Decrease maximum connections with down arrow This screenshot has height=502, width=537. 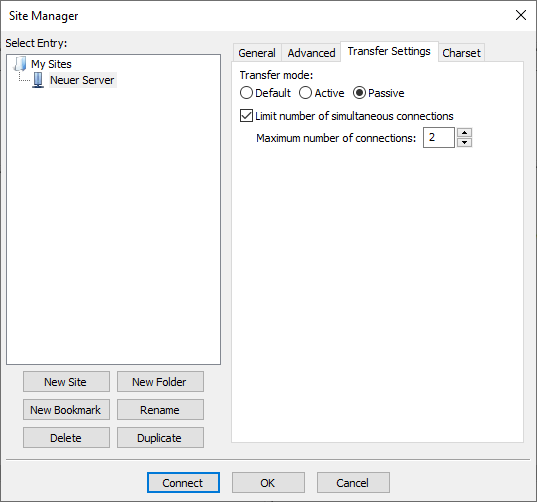pyautogui.click(x=464, y=142)
